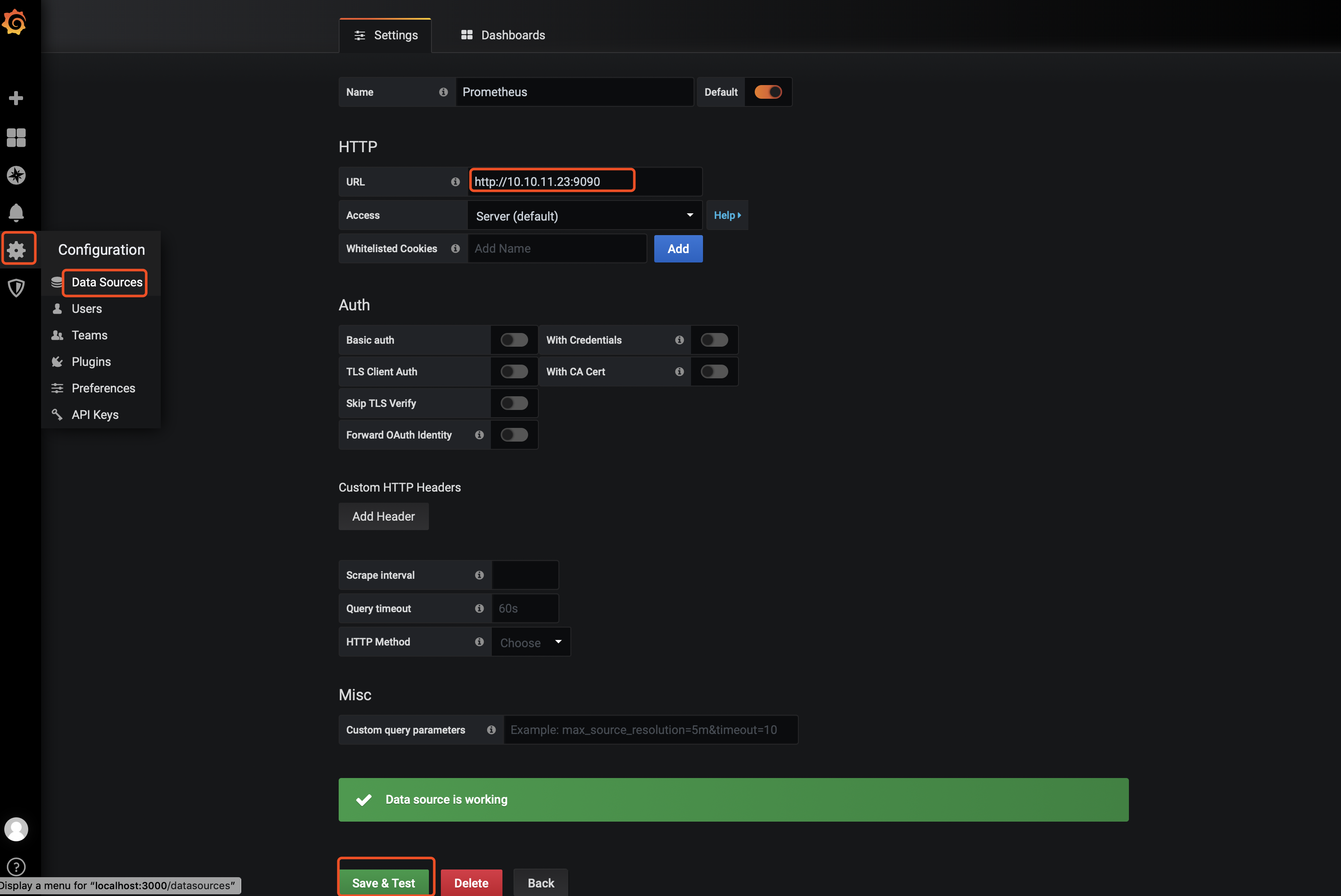Open the Dashboards grid icon in sidebar
The height and width of the screenshot is (896, 1341).
pos(16,137)
